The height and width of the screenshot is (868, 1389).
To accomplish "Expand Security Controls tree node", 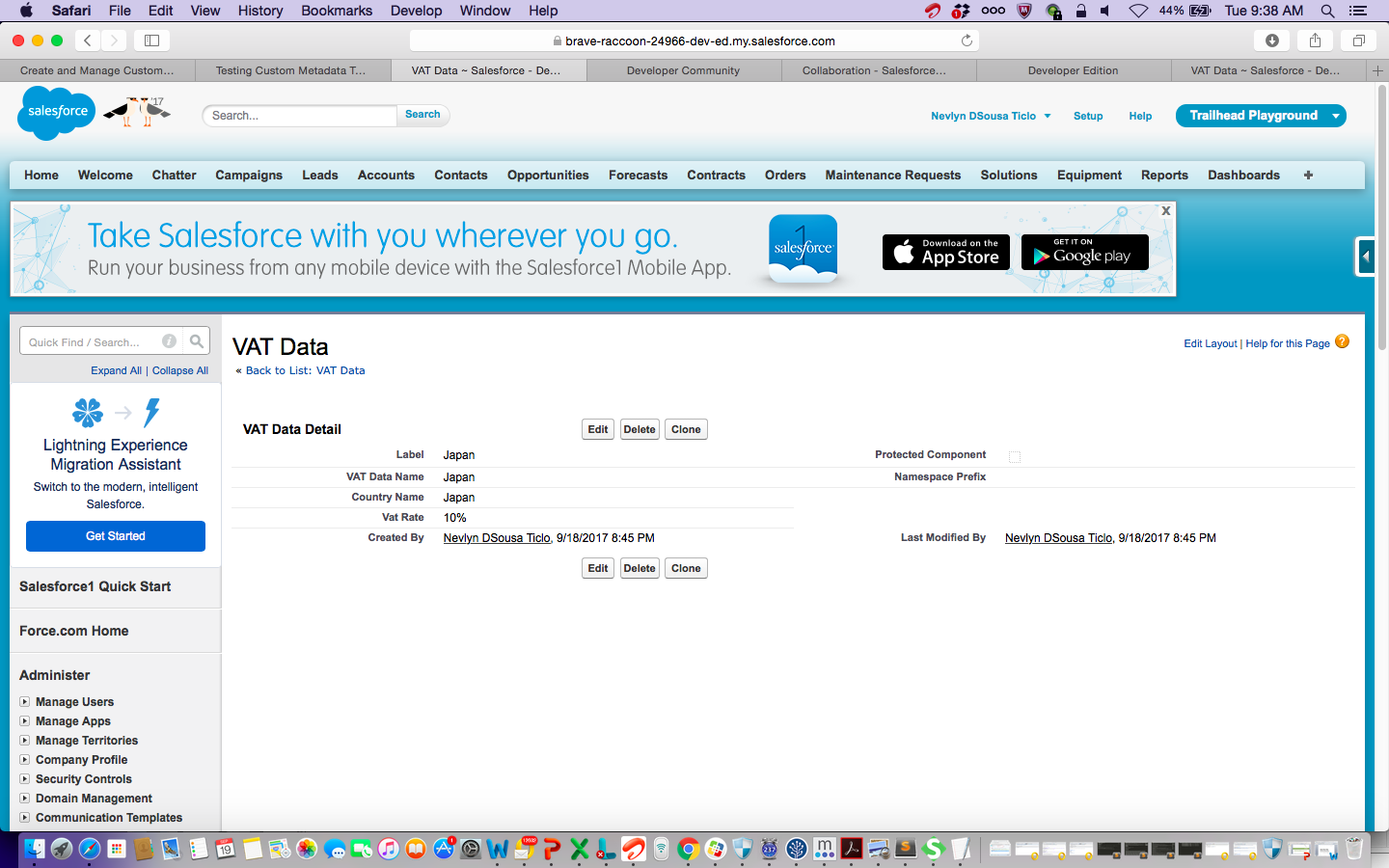I will (x=24, y=778).
